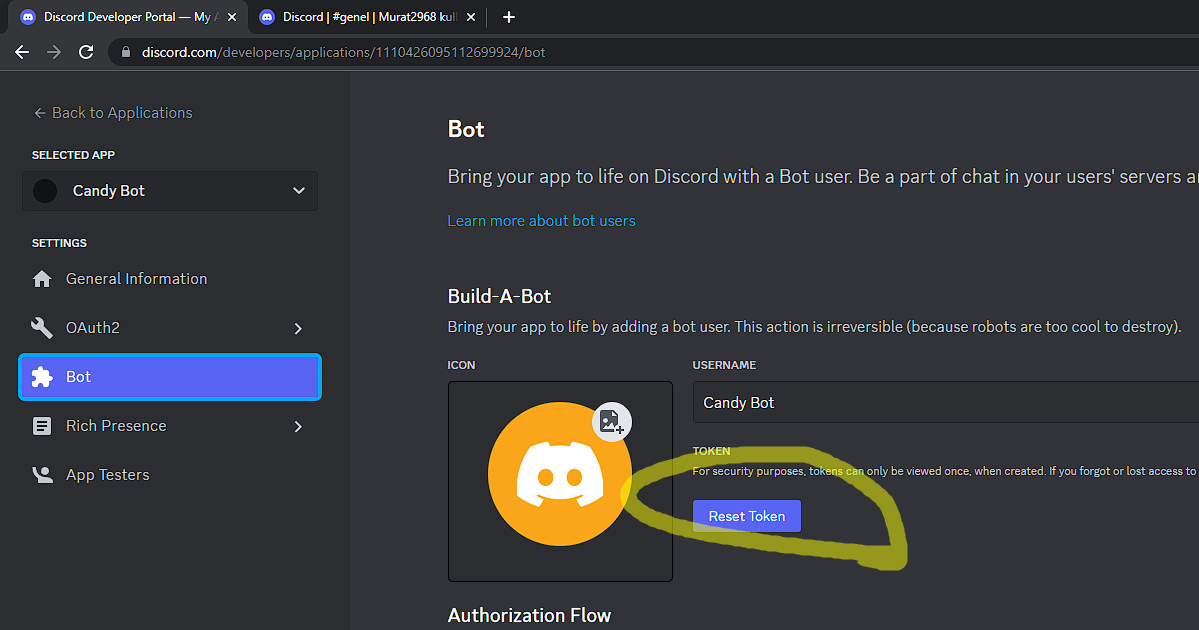Image resolution: width=1199 pixels, height=630 pixels.
Task: Click the OAuth2 wrench icon
Action: click(x=42, y=328)
